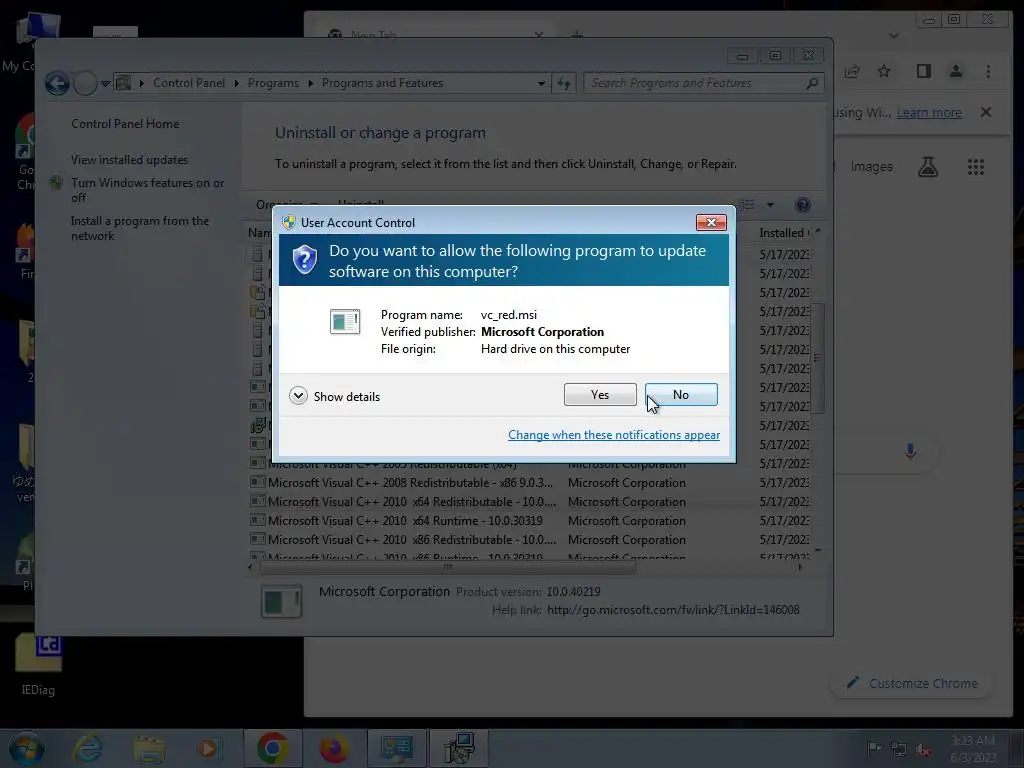Open Images link on Chrome new tab

(871, 167)
